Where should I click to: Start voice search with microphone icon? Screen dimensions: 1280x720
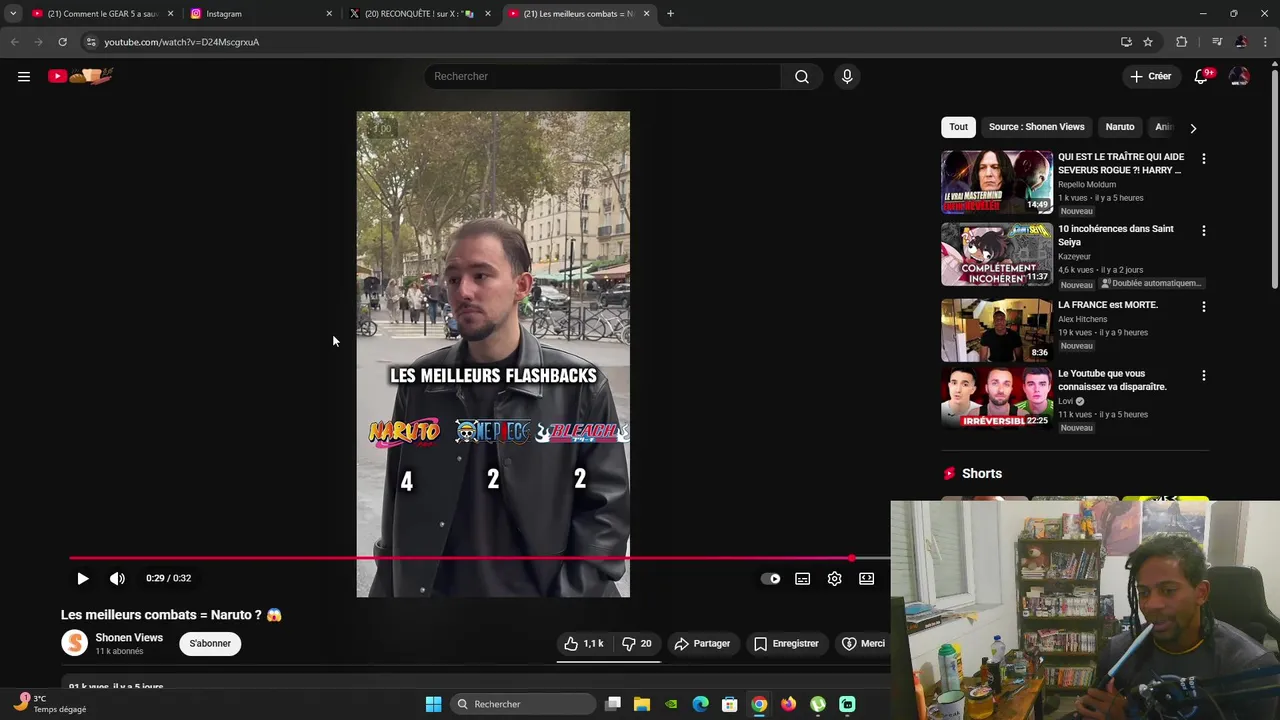(847, 76)
